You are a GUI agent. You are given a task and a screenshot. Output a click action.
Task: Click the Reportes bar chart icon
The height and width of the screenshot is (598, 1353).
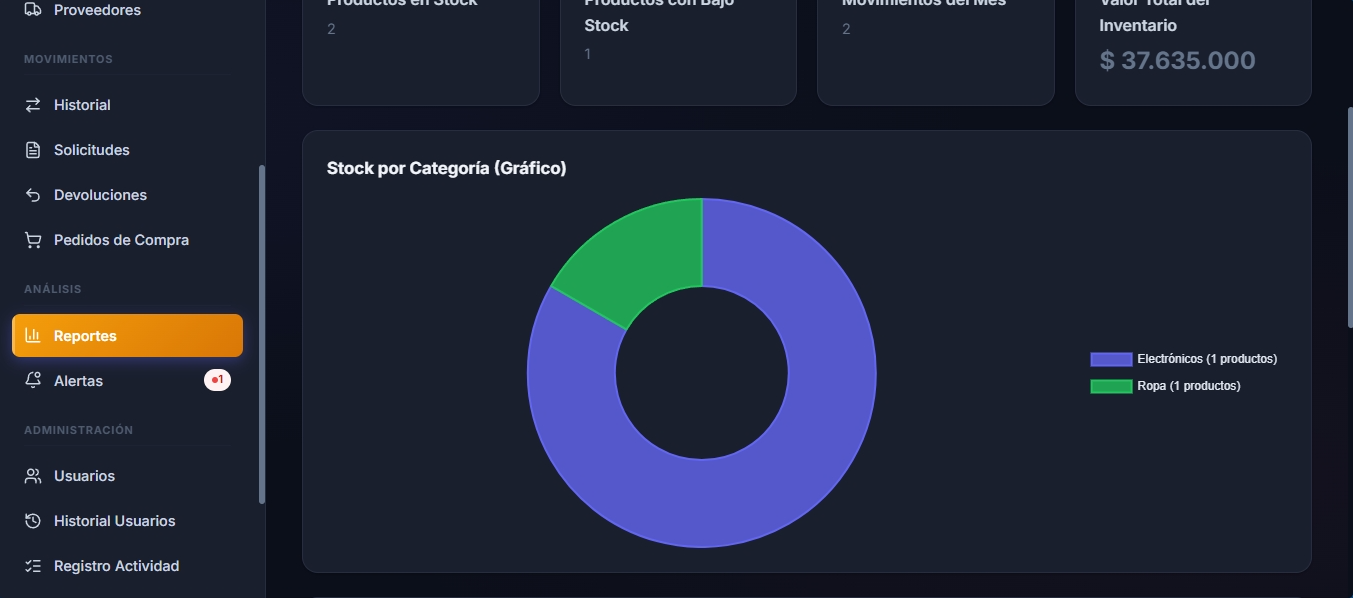[33, 336]
